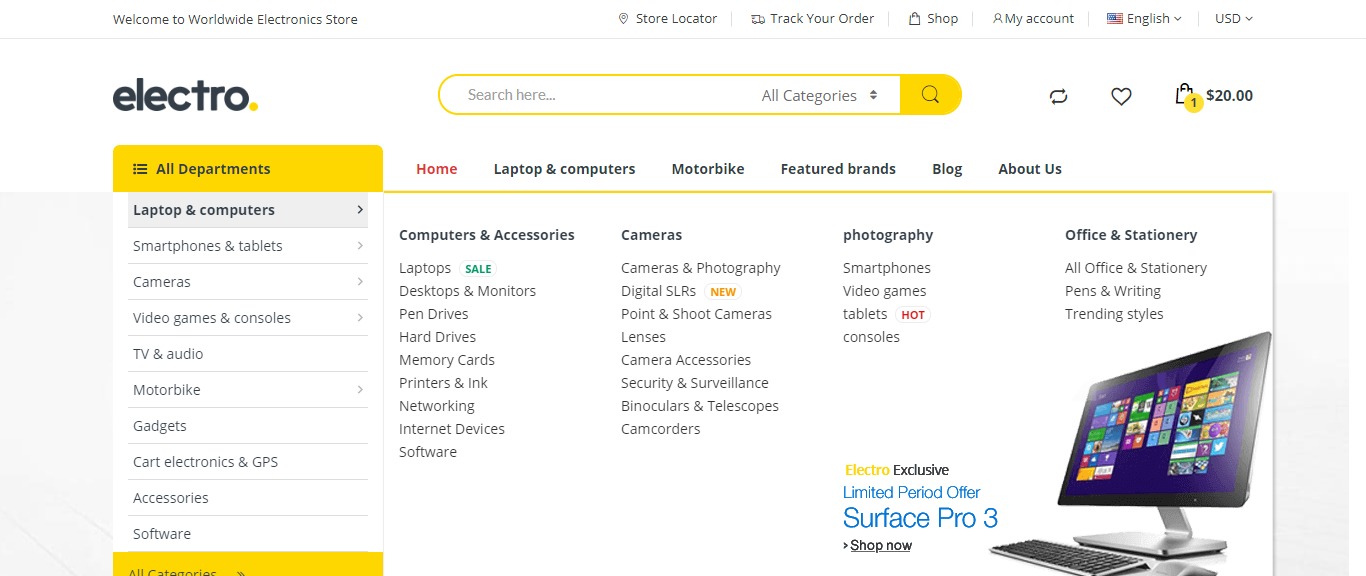This screenshot has width=1366, height=576.
Task: Go to the Featured brands menu
Action: [x=838, y=169]
